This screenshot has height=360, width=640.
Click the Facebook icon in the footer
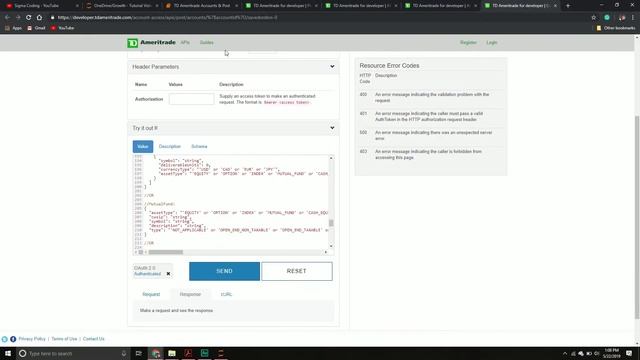[13, 339]
